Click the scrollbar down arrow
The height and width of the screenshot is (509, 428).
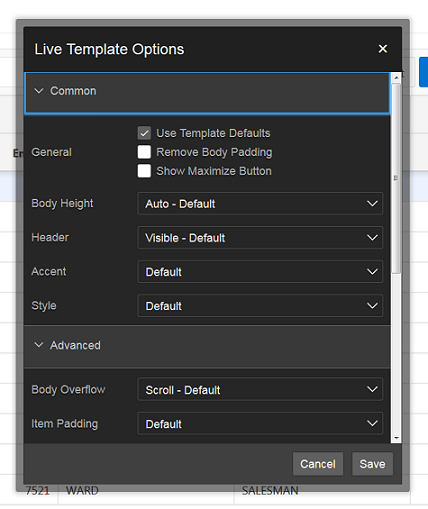click(396, 438)
